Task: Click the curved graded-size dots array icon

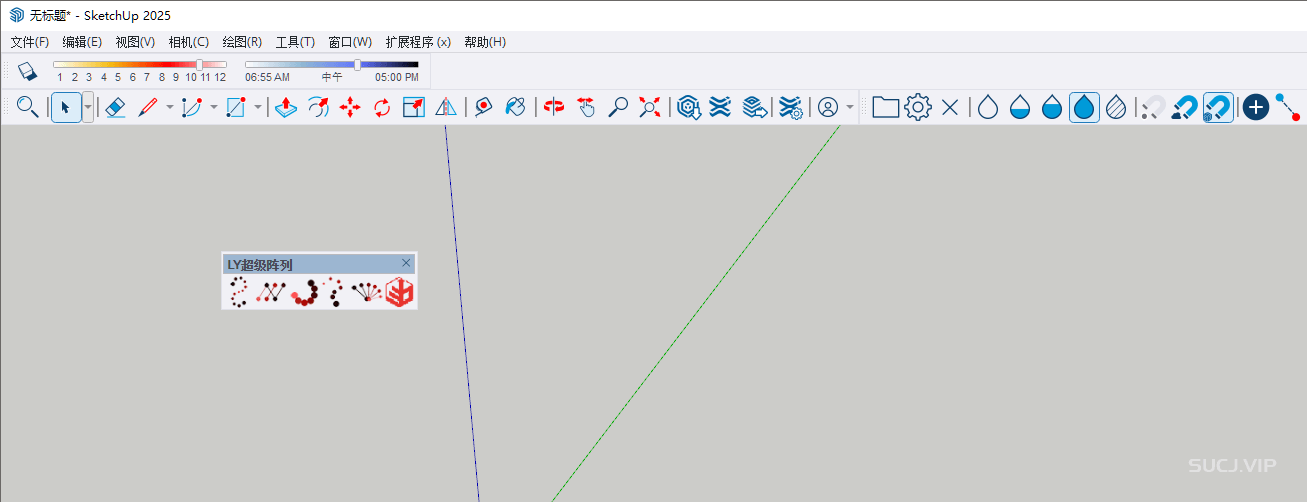Action: [x=304, y=292]
